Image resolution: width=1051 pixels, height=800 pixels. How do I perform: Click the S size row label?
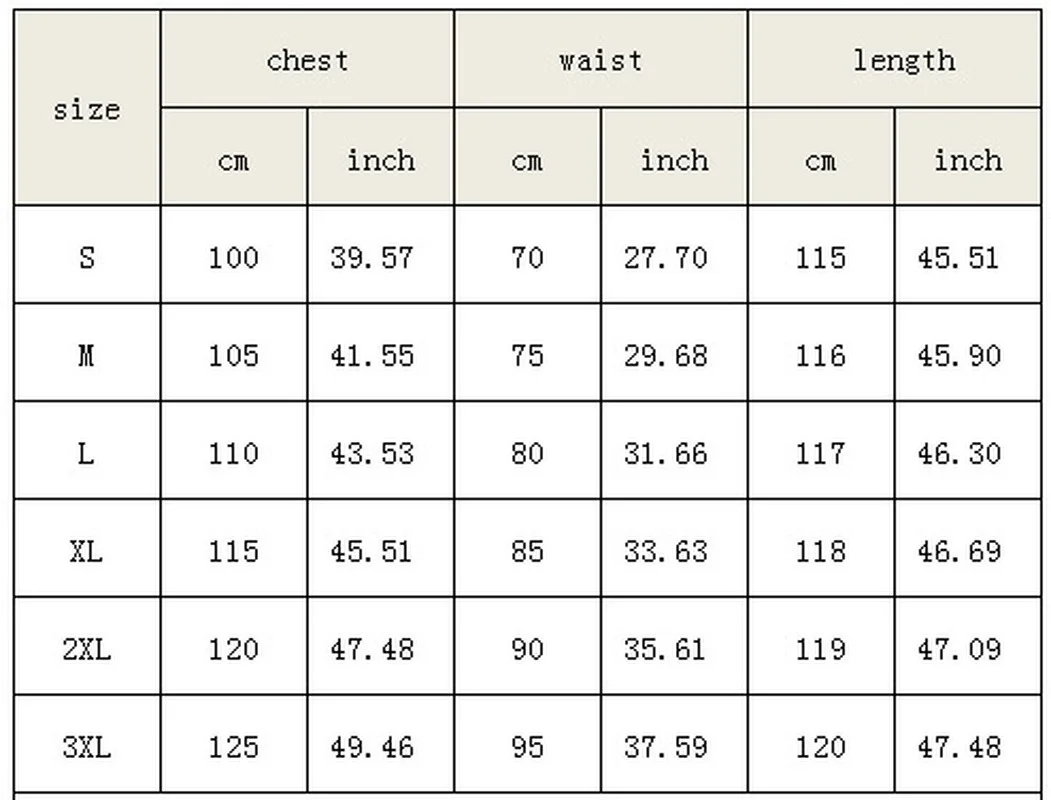pyautogui.click(x=87, y=258)
